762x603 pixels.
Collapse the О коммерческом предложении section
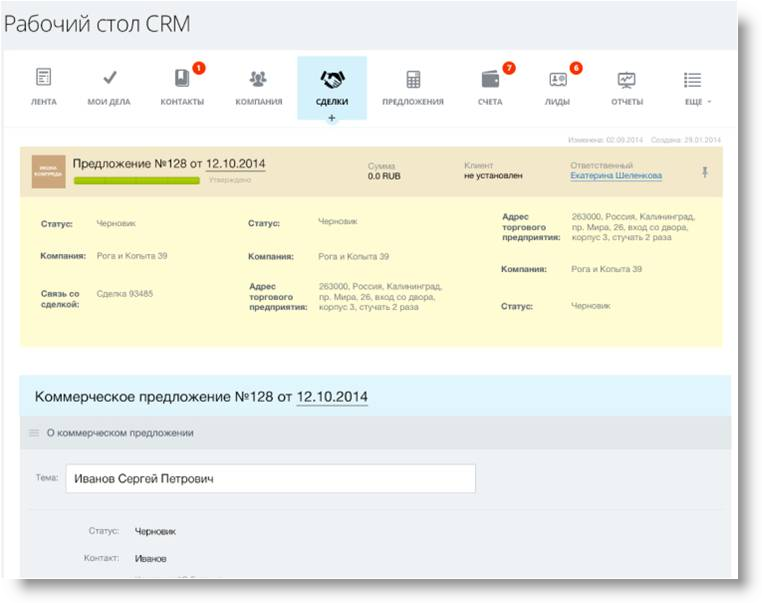(x=34, y=433)
